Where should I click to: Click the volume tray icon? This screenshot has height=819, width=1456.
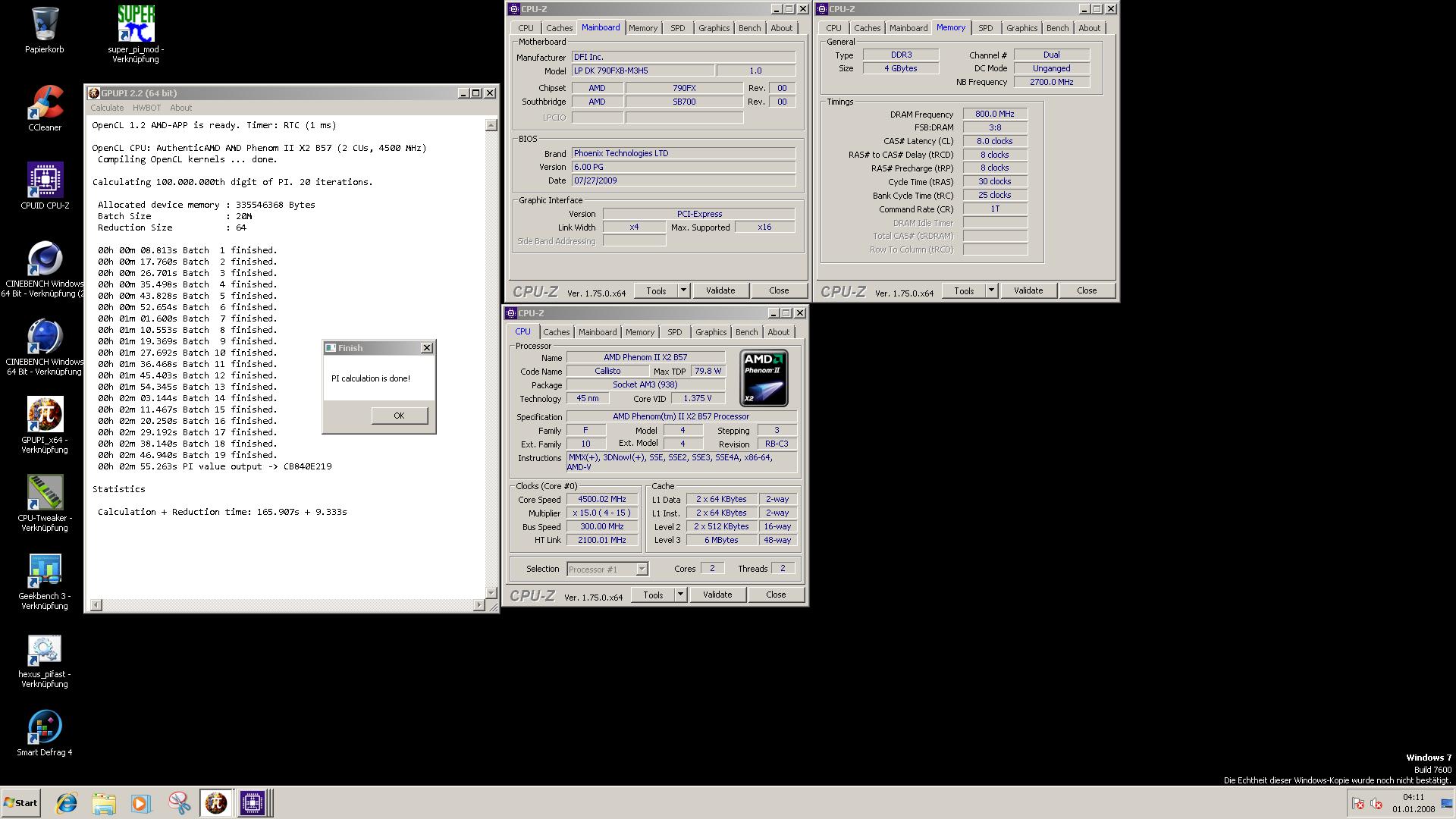point(1376,804)
